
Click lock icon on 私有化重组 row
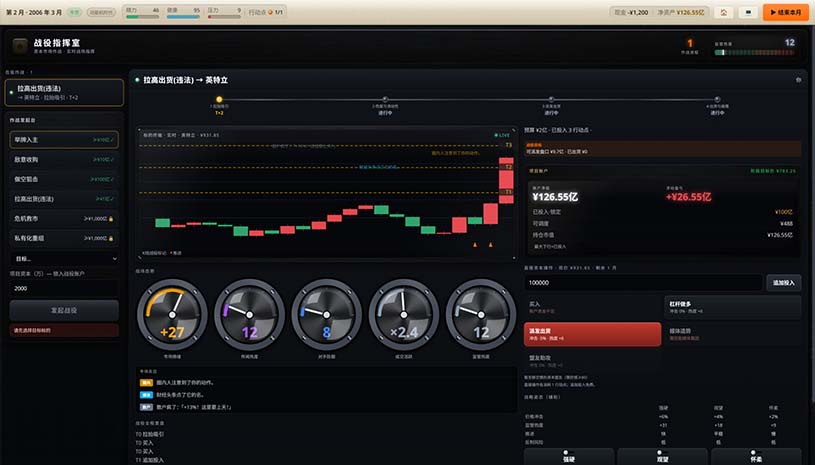pyautogui.click(x=111, y=238)
